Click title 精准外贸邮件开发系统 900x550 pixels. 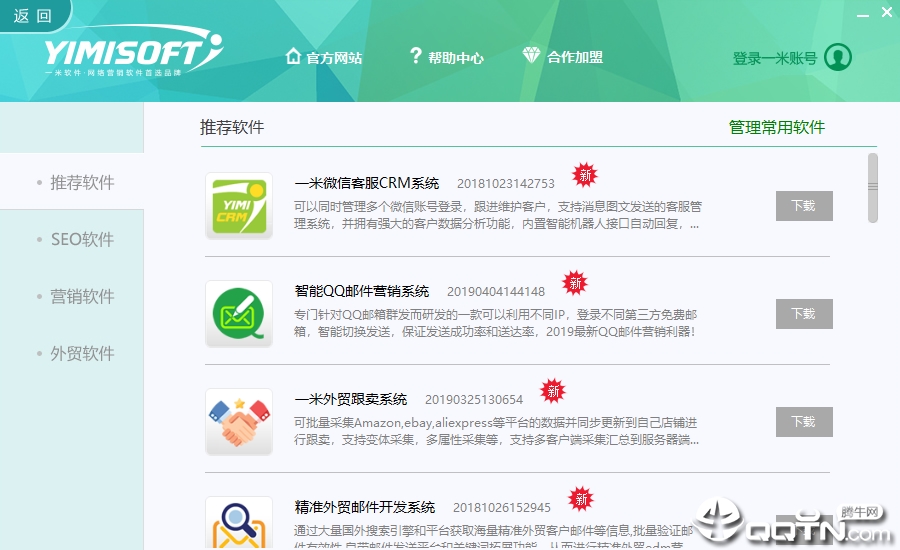(364, 507)
